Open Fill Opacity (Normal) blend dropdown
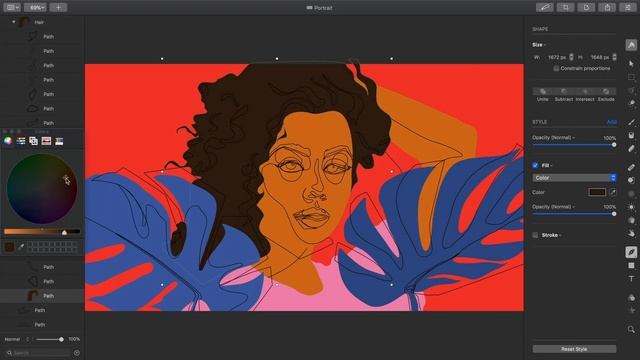 click(x=553, y=207)
